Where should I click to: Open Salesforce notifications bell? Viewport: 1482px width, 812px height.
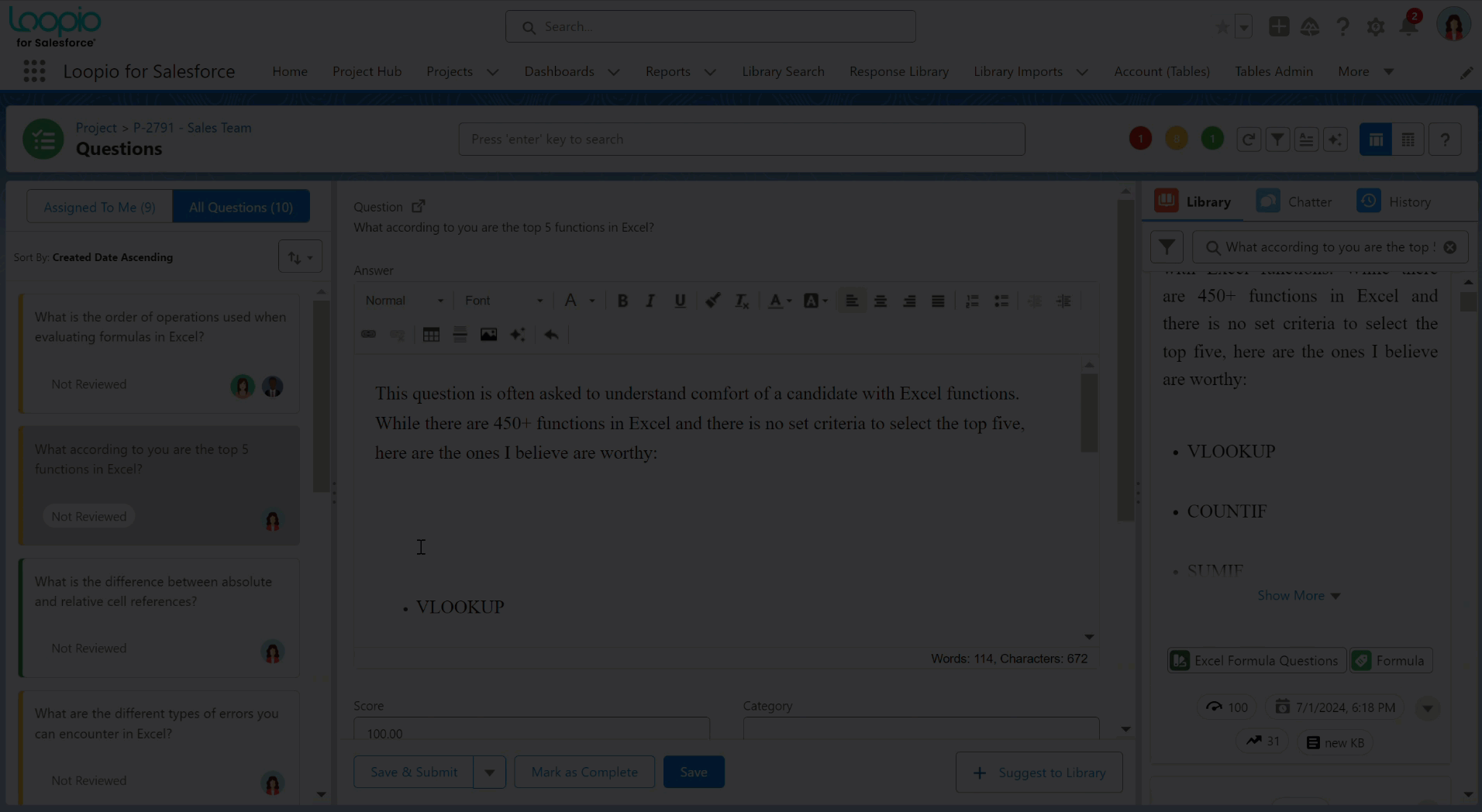[1408, 27]
